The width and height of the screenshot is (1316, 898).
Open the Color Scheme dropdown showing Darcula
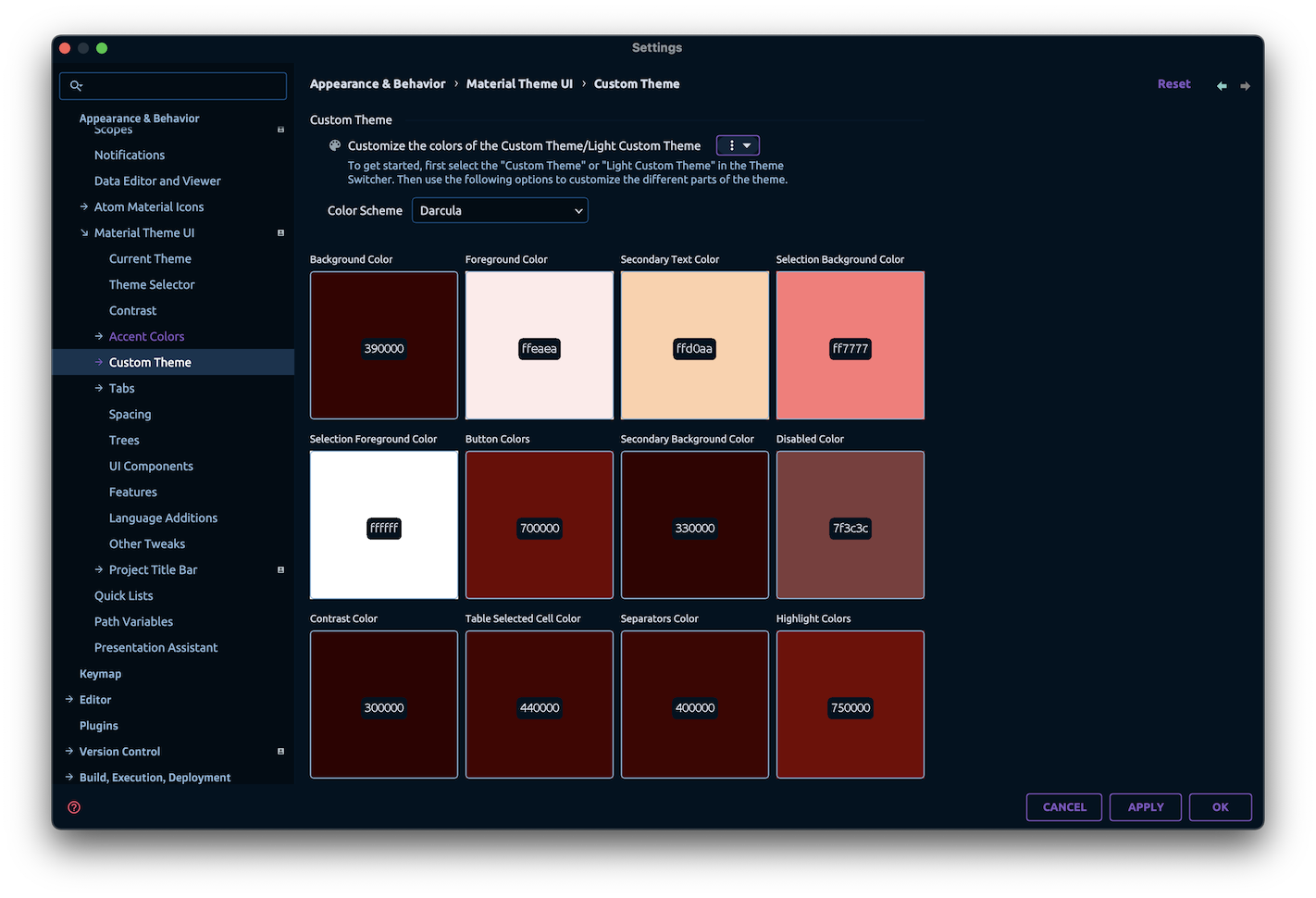pyautogui.click(x=500, y=210)
